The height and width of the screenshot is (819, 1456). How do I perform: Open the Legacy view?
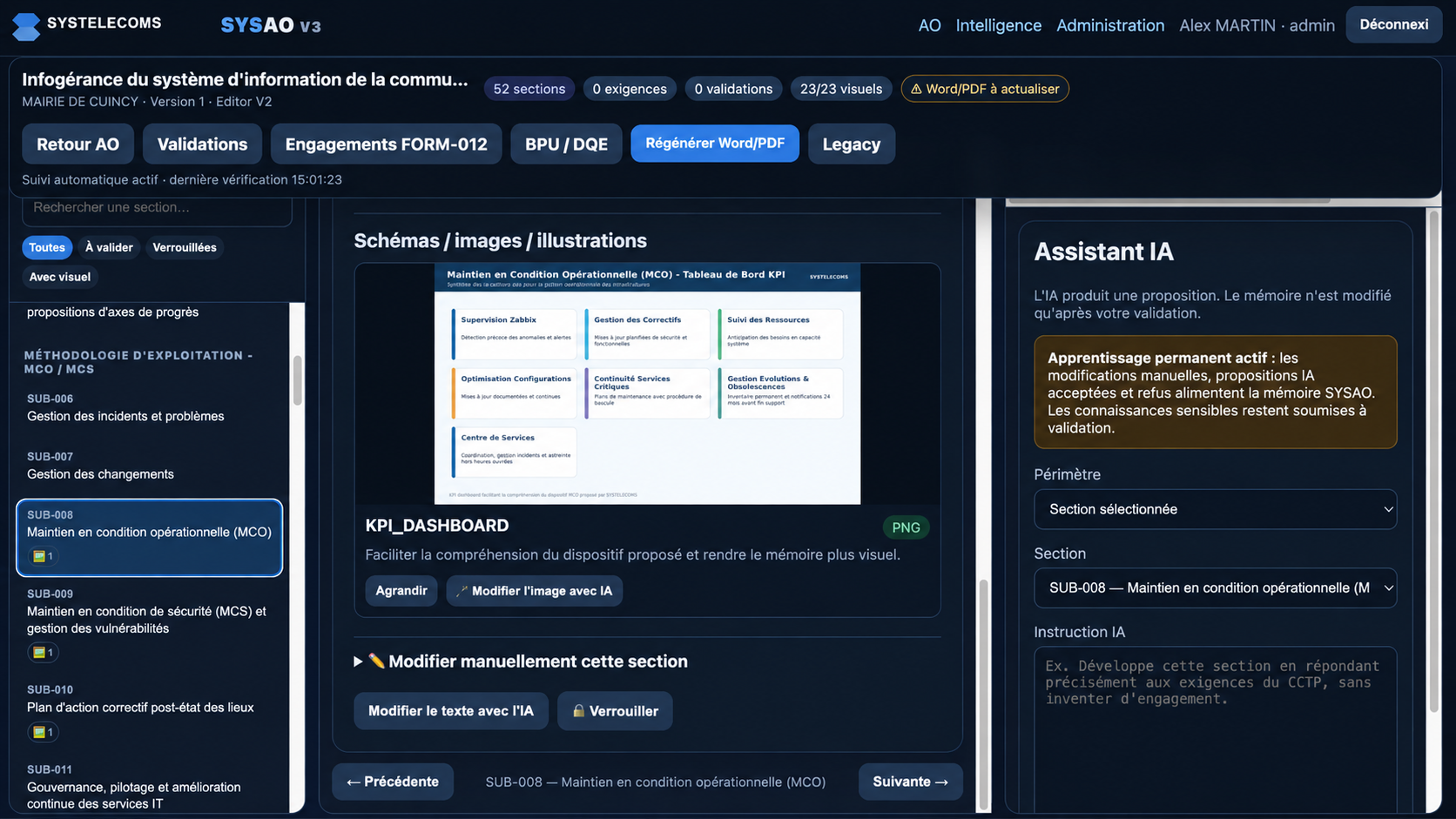[x=852, y=144]
